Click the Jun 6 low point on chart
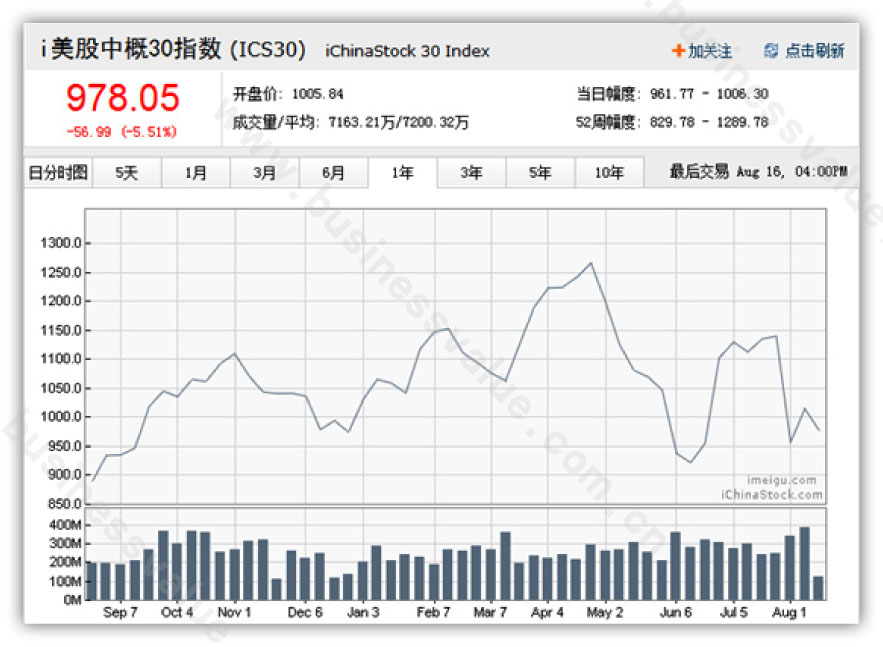The width and height of the screenshot is (883, 647). pyautogui.click(x=691, y=462)
